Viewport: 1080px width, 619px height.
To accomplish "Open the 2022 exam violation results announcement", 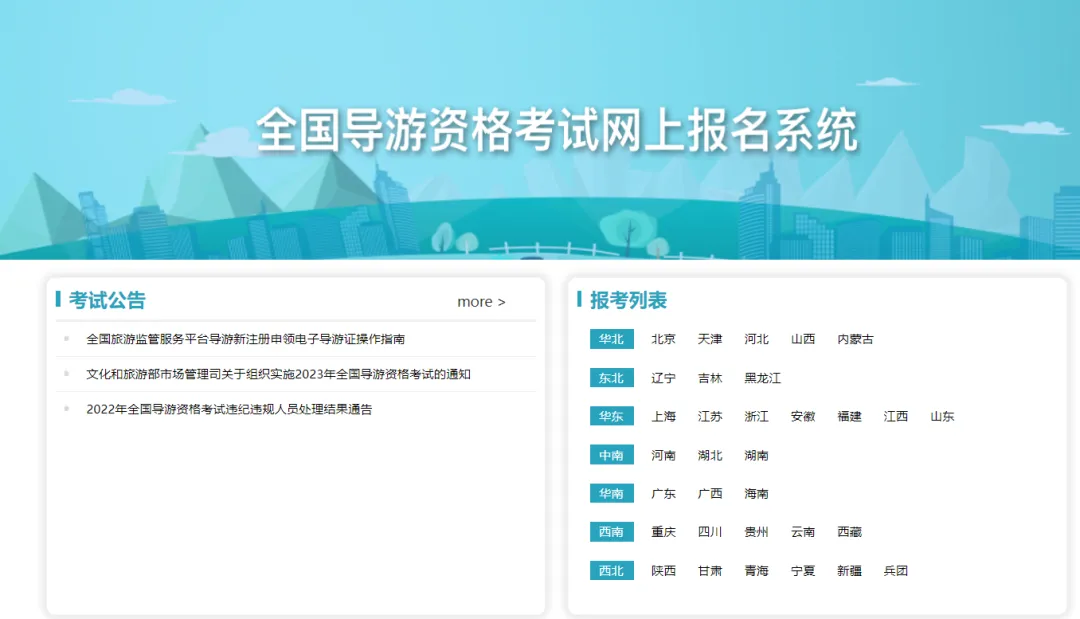I will pyautogui.click(x=229, y=409).
